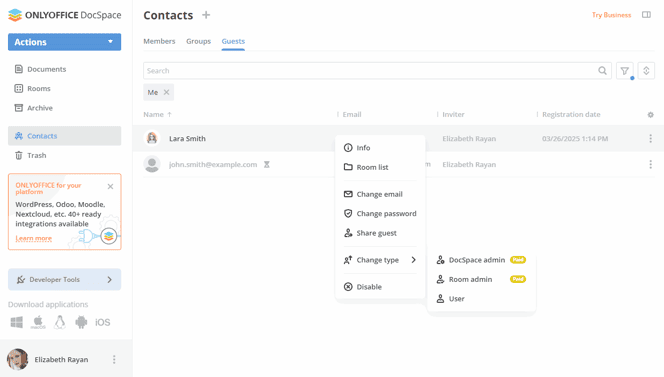Screen dimensions: 664x377
Task: Toggle the info panel icon
Action: (646, 15)
